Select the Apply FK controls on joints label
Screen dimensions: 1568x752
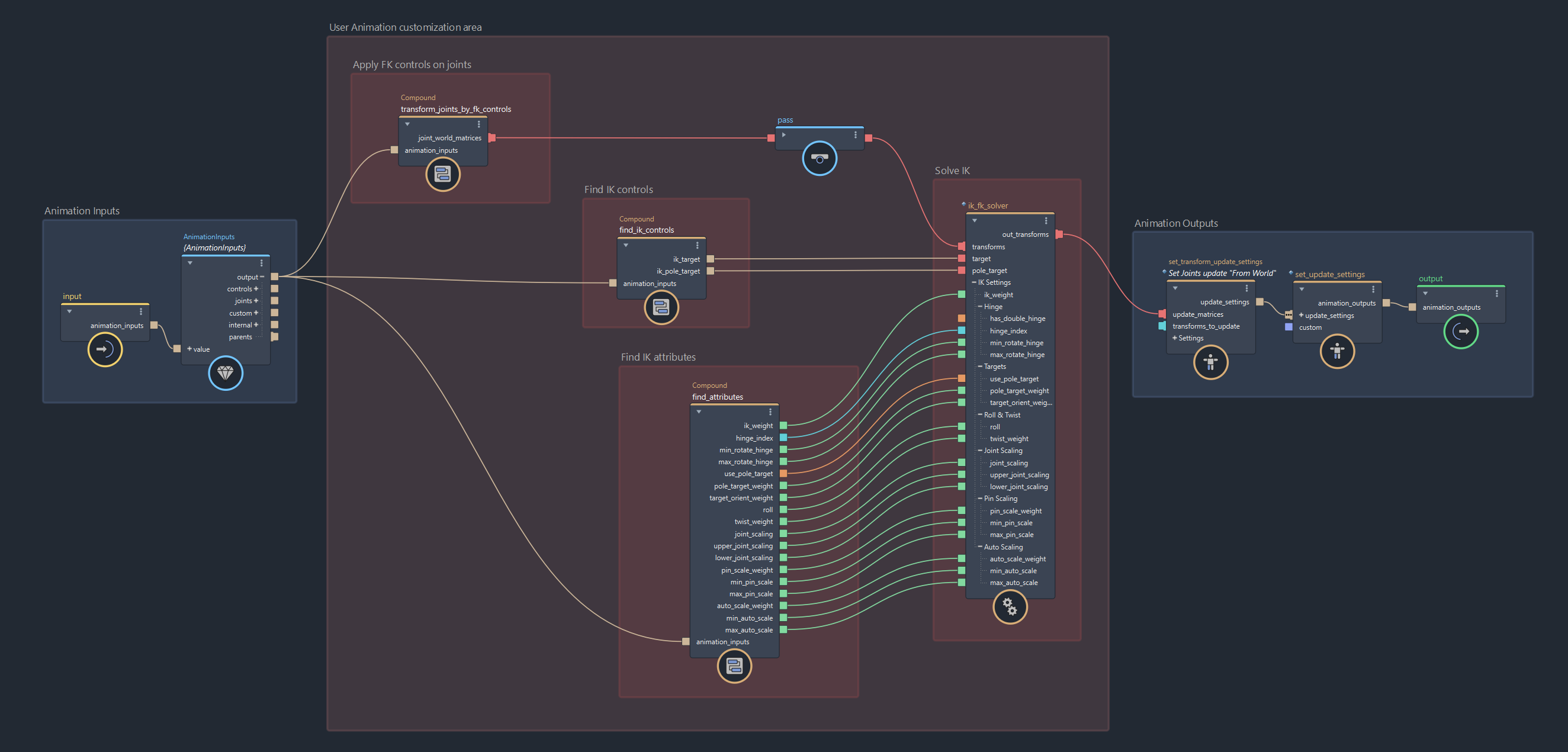[412, 65]
